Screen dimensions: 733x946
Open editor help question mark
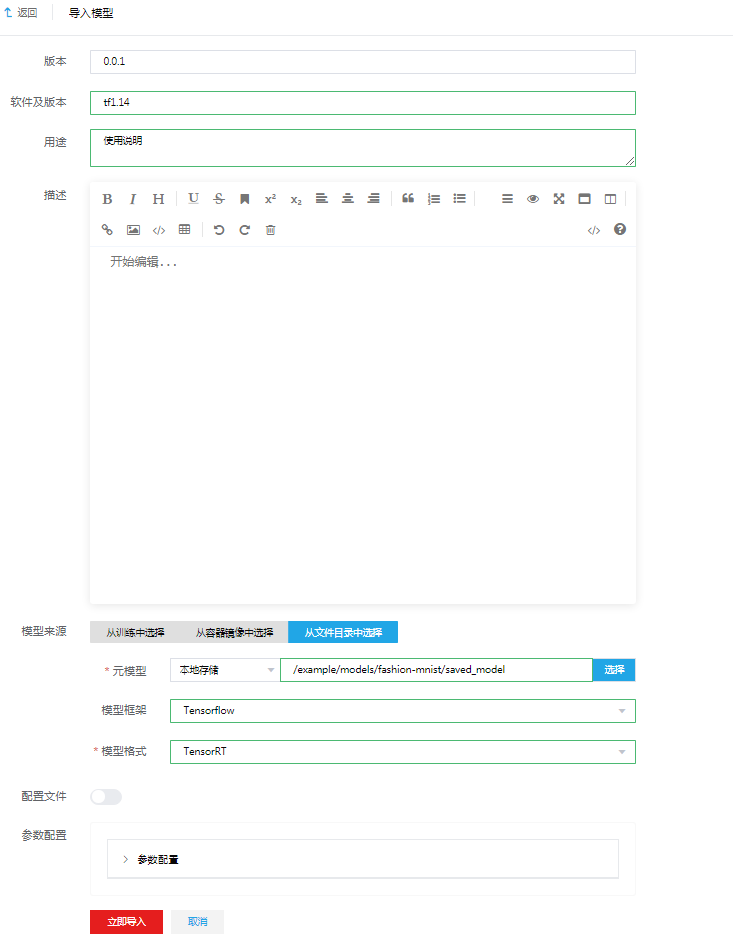point(620,229)
